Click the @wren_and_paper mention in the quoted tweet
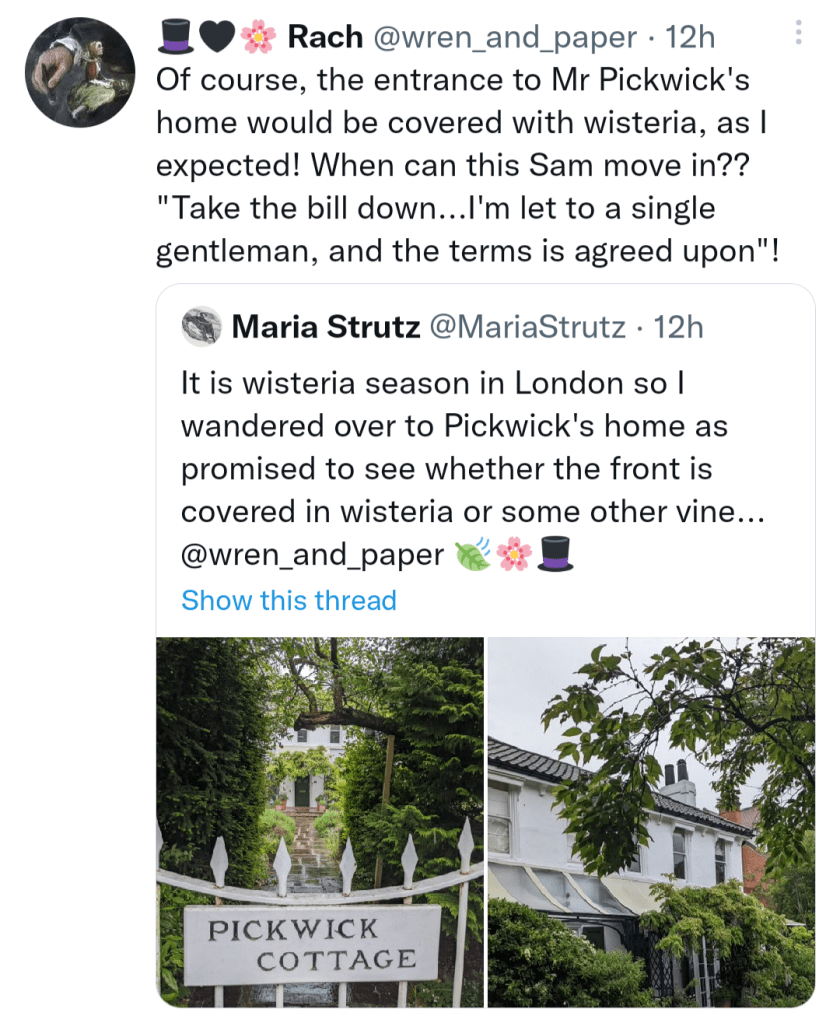The width and height of the screenshot is (840, 1023). click(x=313, y=554)
